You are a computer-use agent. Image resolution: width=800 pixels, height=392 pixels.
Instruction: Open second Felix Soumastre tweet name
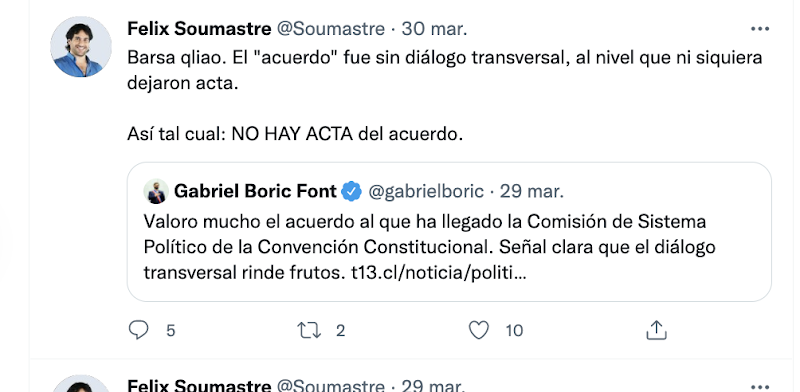[x=199, y=385]
